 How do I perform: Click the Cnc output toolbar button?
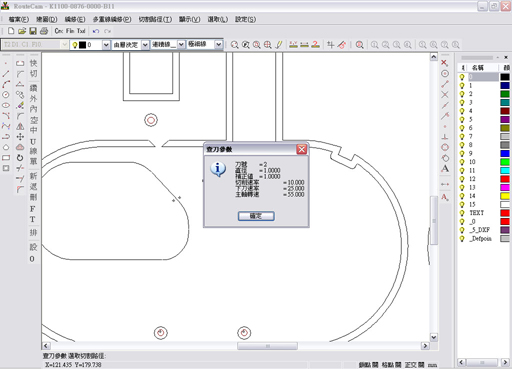click(x=59, y=31)
